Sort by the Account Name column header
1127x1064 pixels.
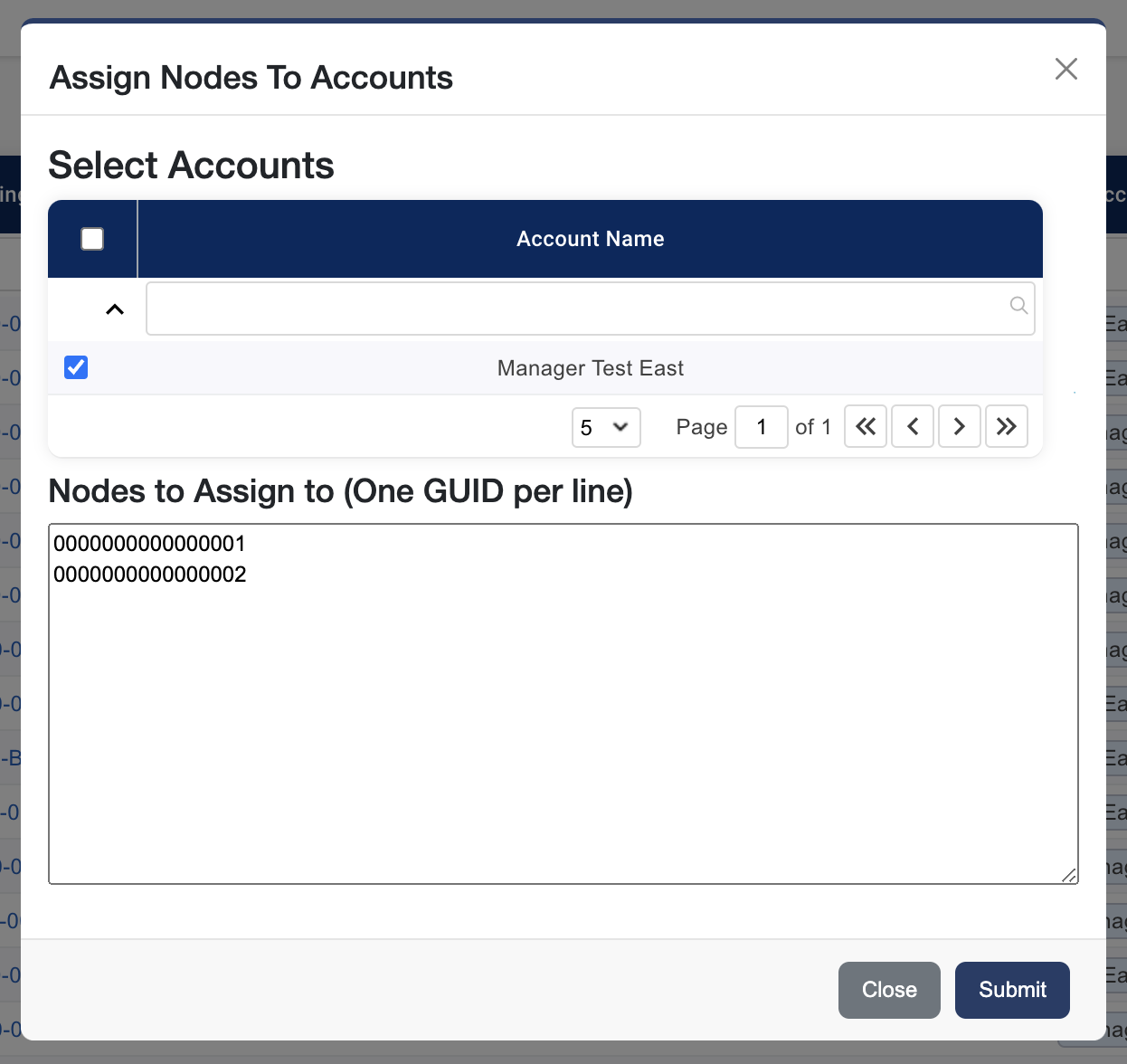590,239
